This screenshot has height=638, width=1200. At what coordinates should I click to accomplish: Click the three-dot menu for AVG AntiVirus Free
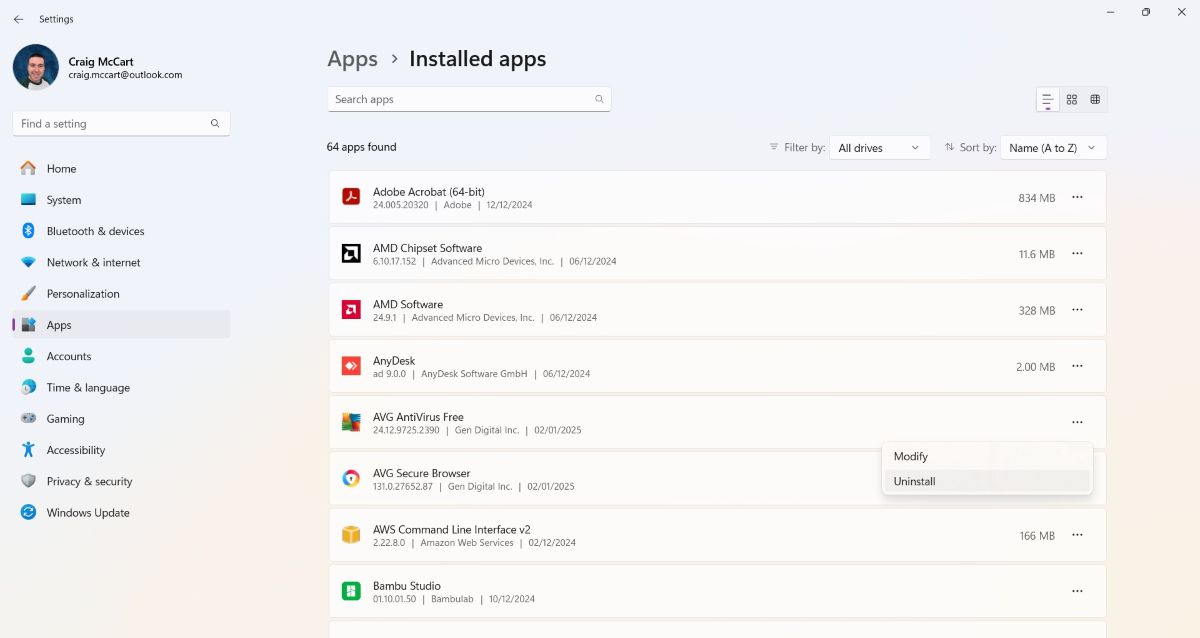1077,422
